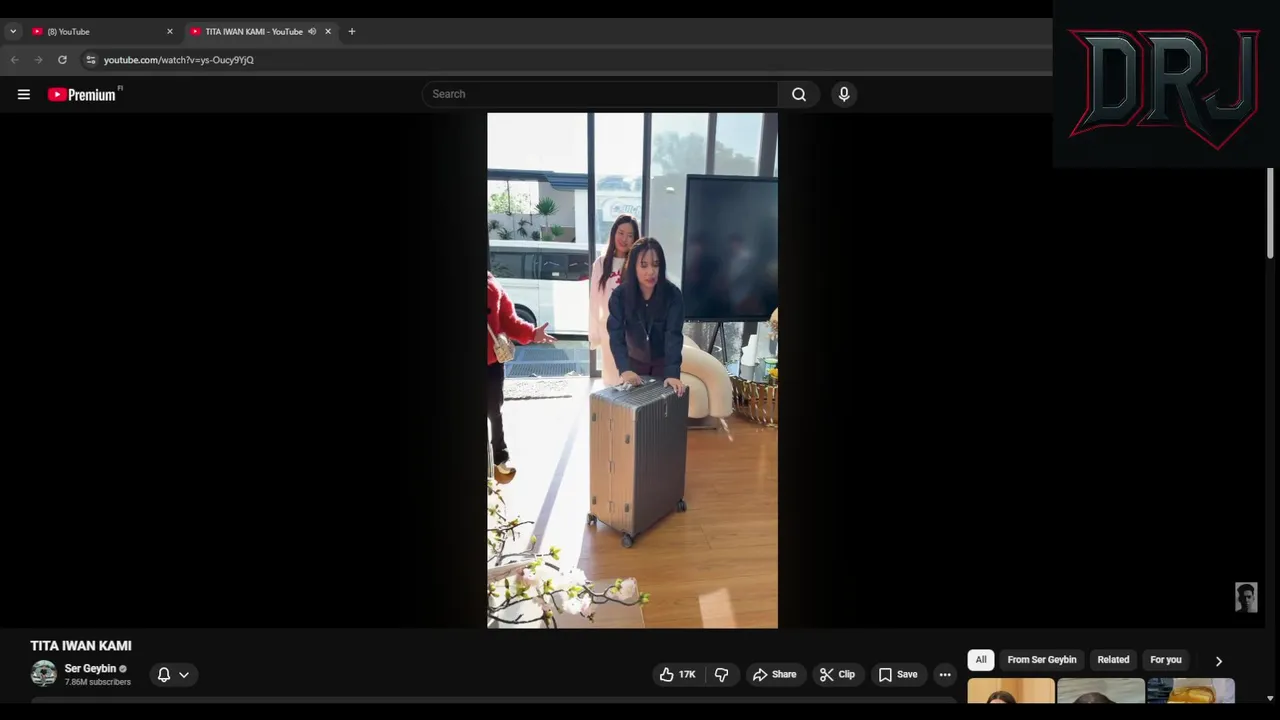Click the video player to pause
The image size is (1280, 720).
click(x=632, y=370)
